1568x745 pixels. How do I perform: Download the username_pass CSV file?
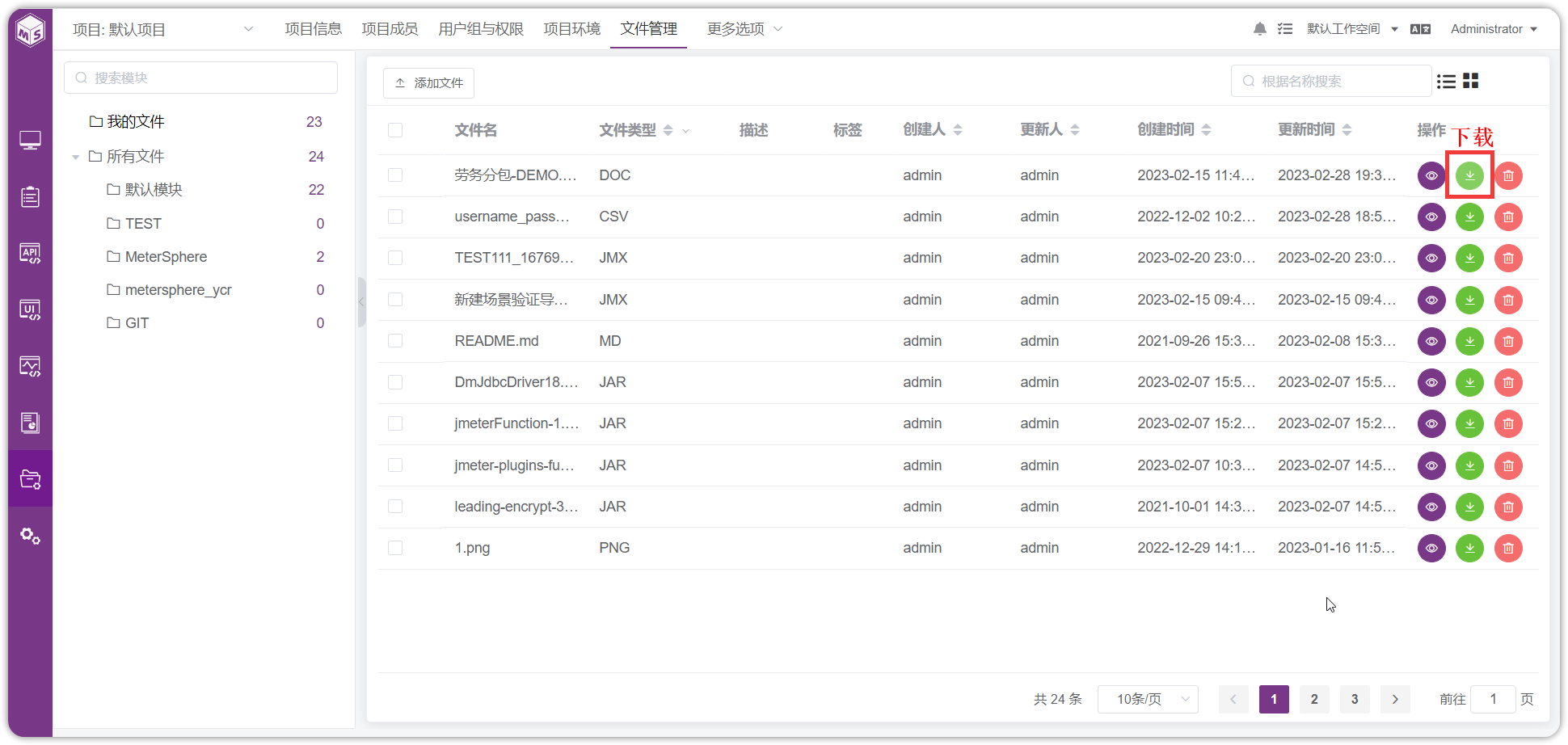pos(1469,217)
